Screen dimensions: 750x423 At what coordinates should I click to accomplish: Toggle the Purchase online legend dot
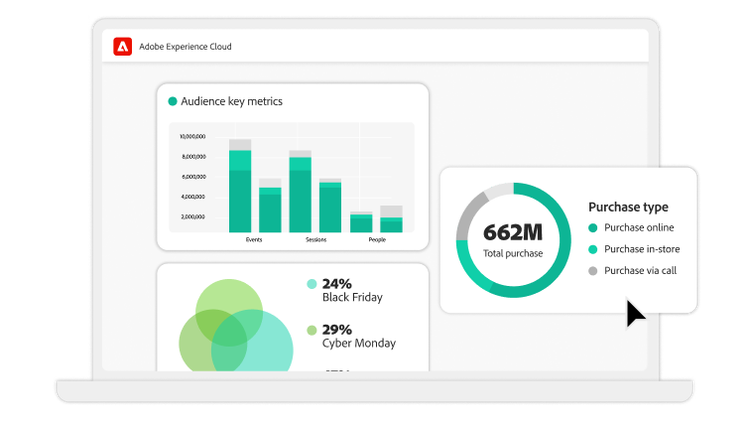click(x=593, y=228)
